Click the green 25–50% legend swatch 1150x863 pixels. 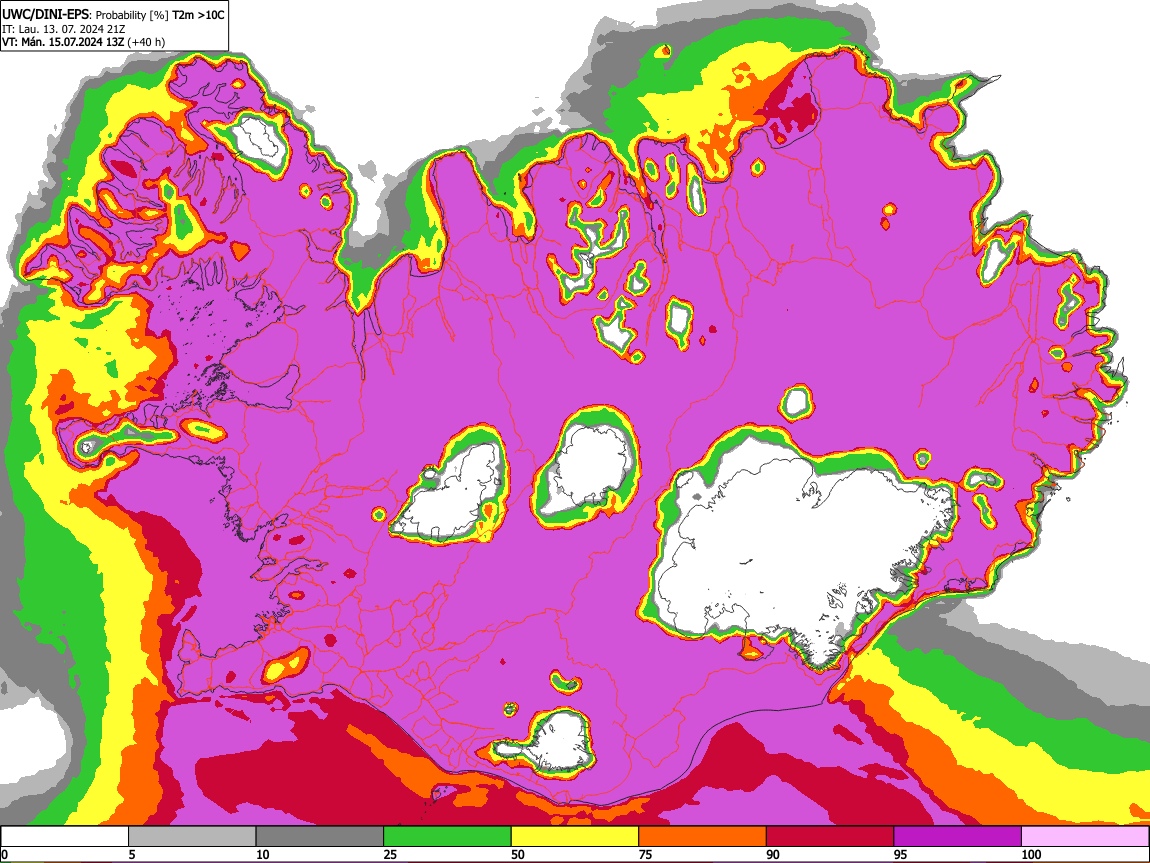(447, 836)
